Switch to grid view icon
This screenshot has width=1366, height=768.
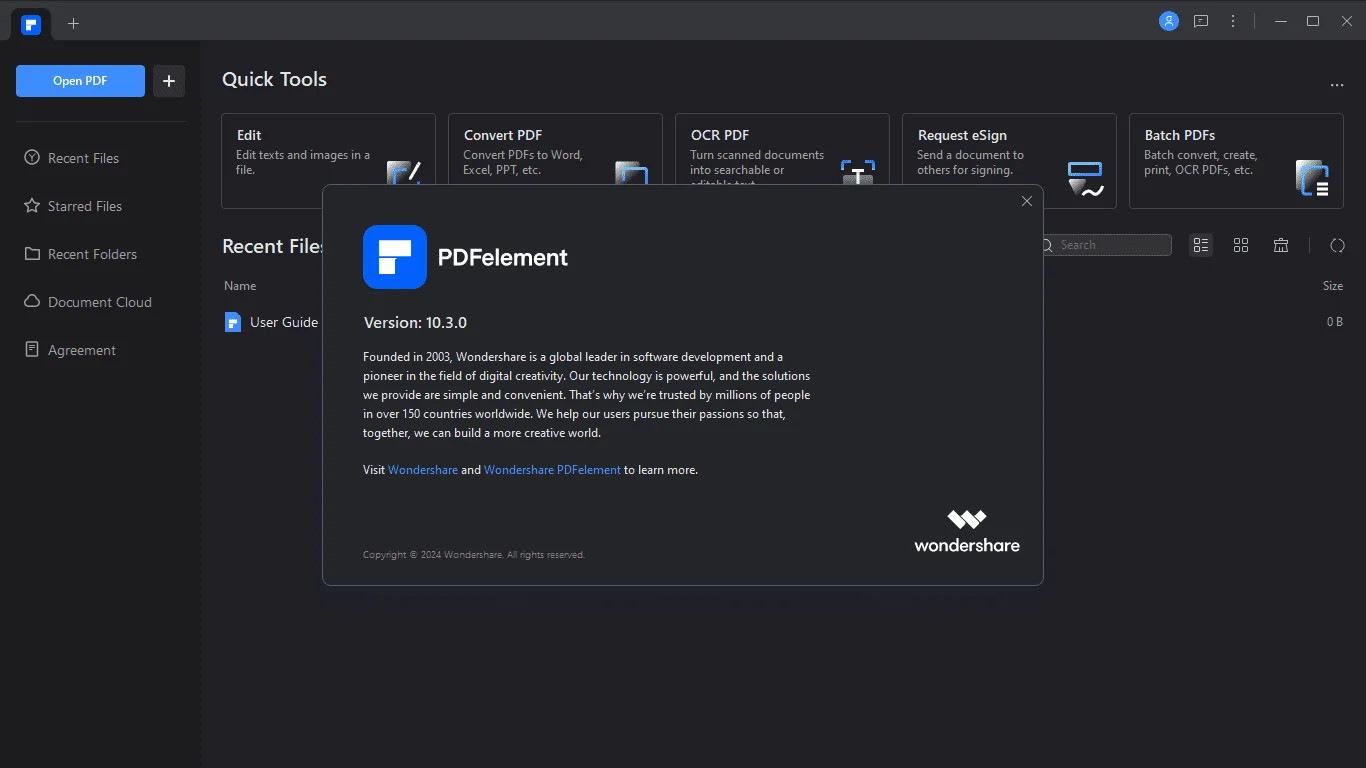tap(1241, 245)
